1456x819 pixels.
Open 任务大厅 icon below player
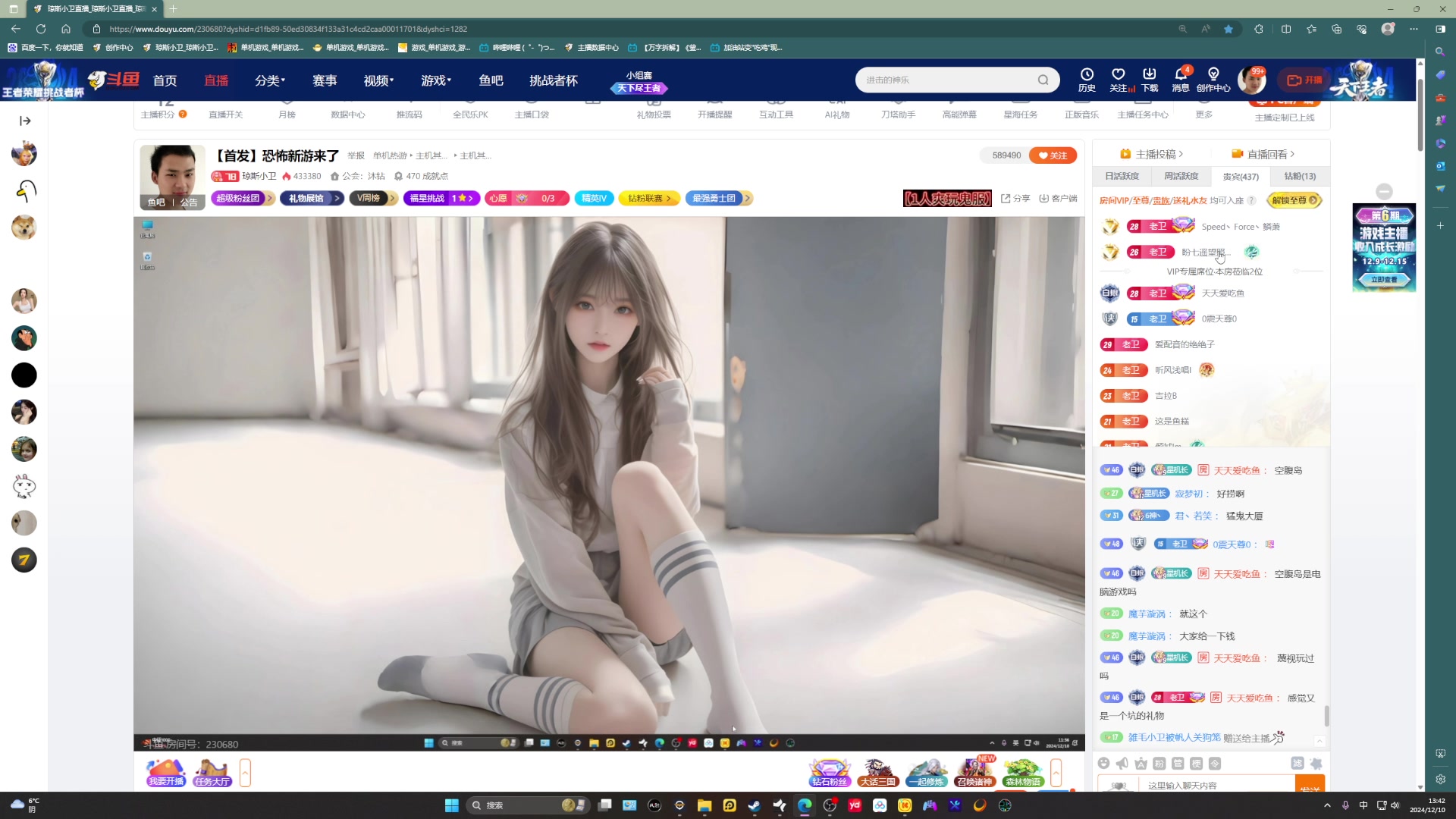212,772
